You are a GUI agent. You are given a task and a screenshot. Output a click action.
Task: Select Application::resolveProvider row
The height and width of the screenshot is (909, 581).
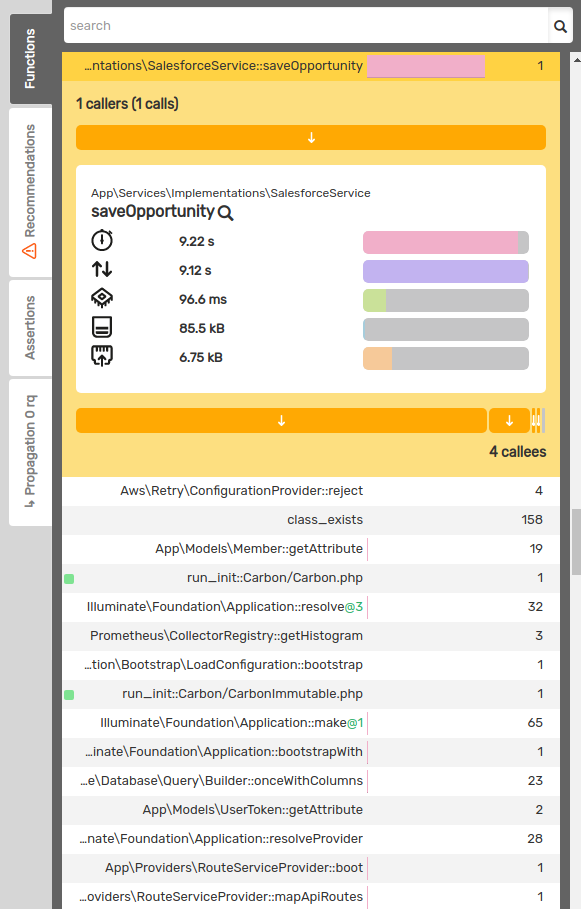click(311, 839)
